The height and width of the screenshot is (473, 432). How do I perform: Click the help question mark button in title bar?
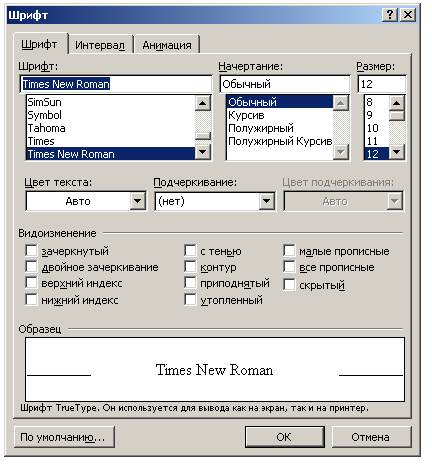click(x=390, y=15)
